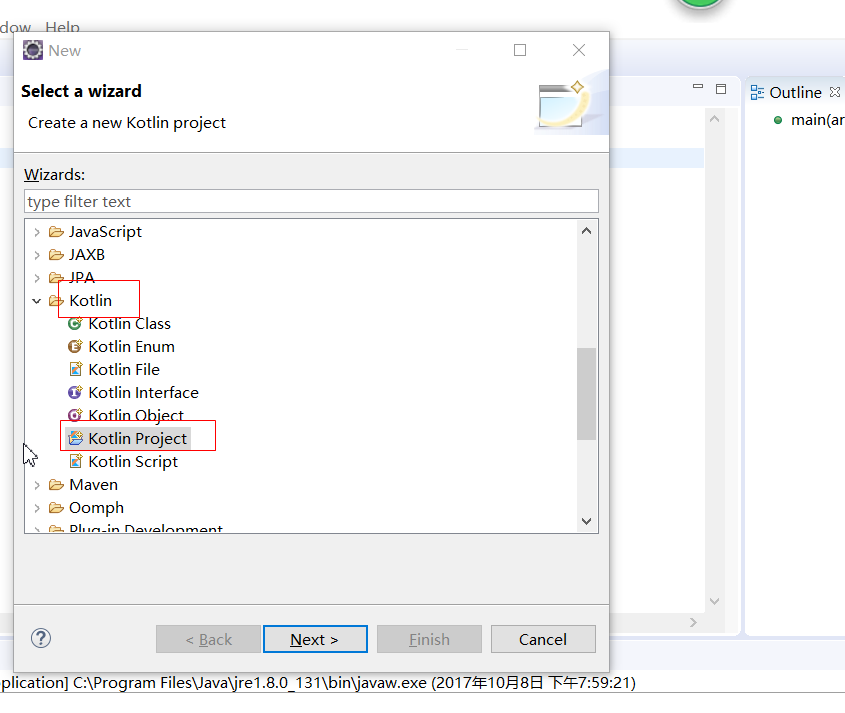Click the Kotlin Project wizard icon
This screenshot has width=845, height=713.
coord(75,438)
